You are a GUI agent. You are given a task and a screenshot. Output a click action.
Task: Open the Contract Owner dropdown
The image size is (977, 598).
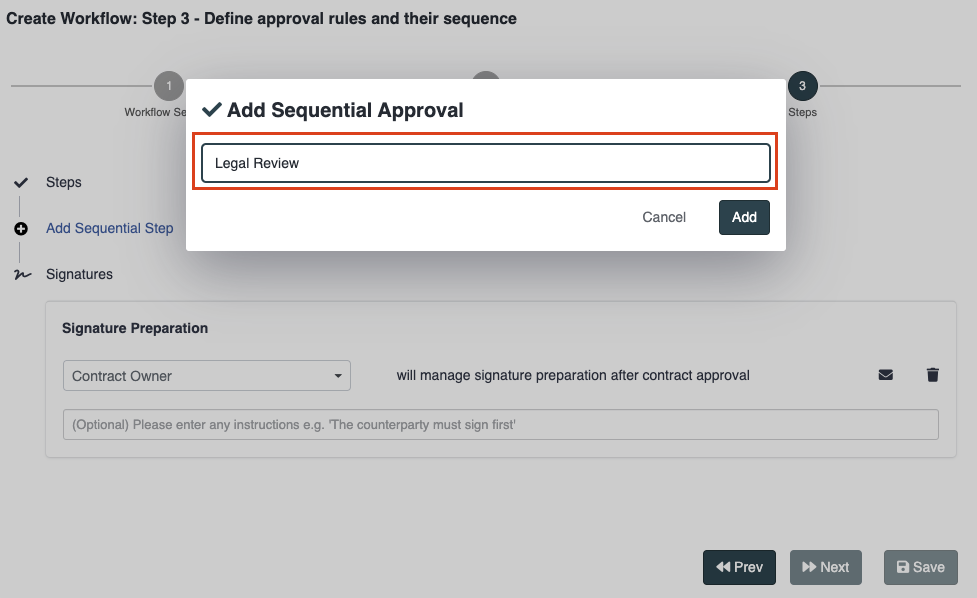(206, 376)
